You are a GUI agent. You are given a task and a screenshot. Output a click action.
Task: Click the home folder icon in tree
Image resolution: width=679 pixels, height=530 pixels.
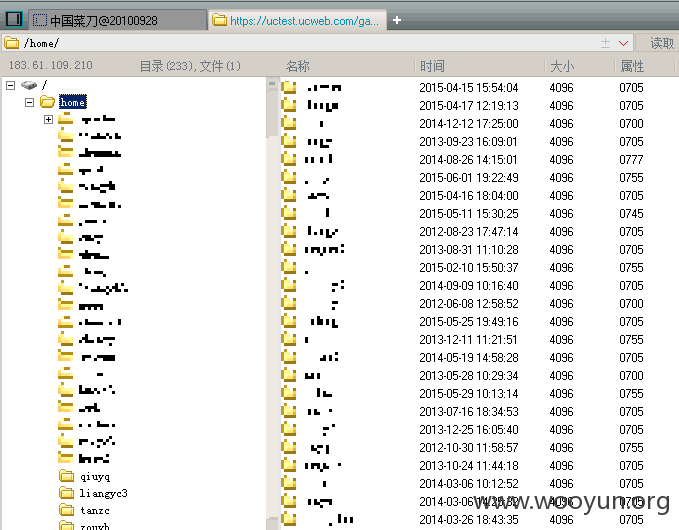pos(47,102)
